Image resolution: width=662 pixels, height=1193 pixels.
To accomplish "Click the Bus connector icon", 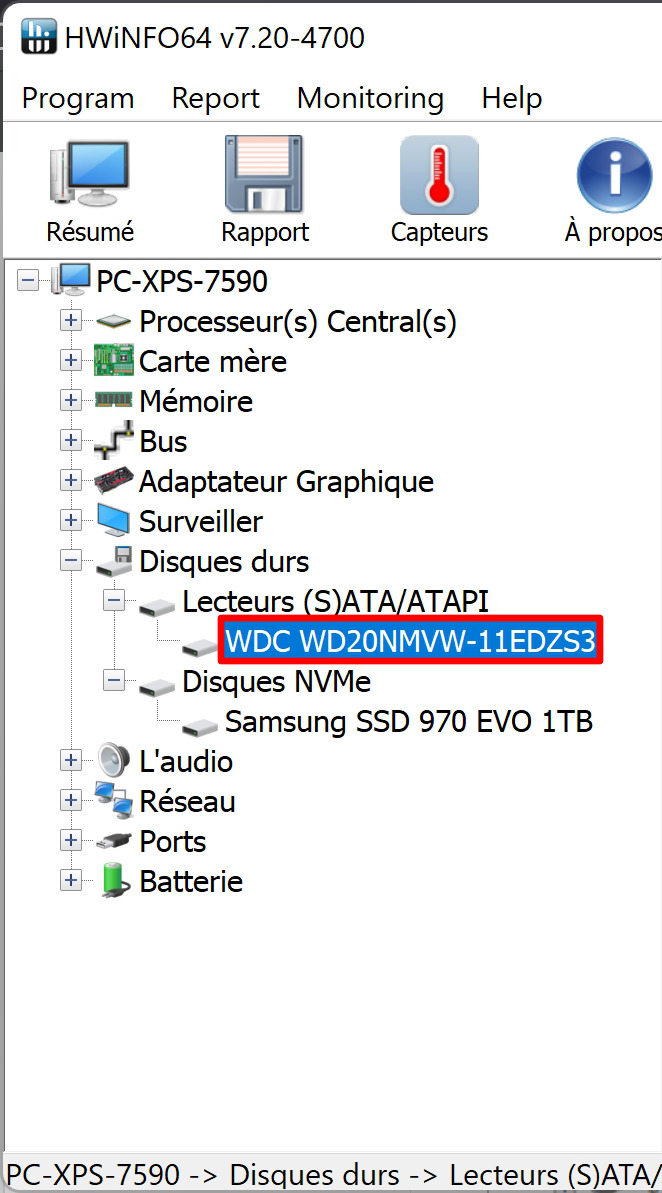I will coord(113,440).
